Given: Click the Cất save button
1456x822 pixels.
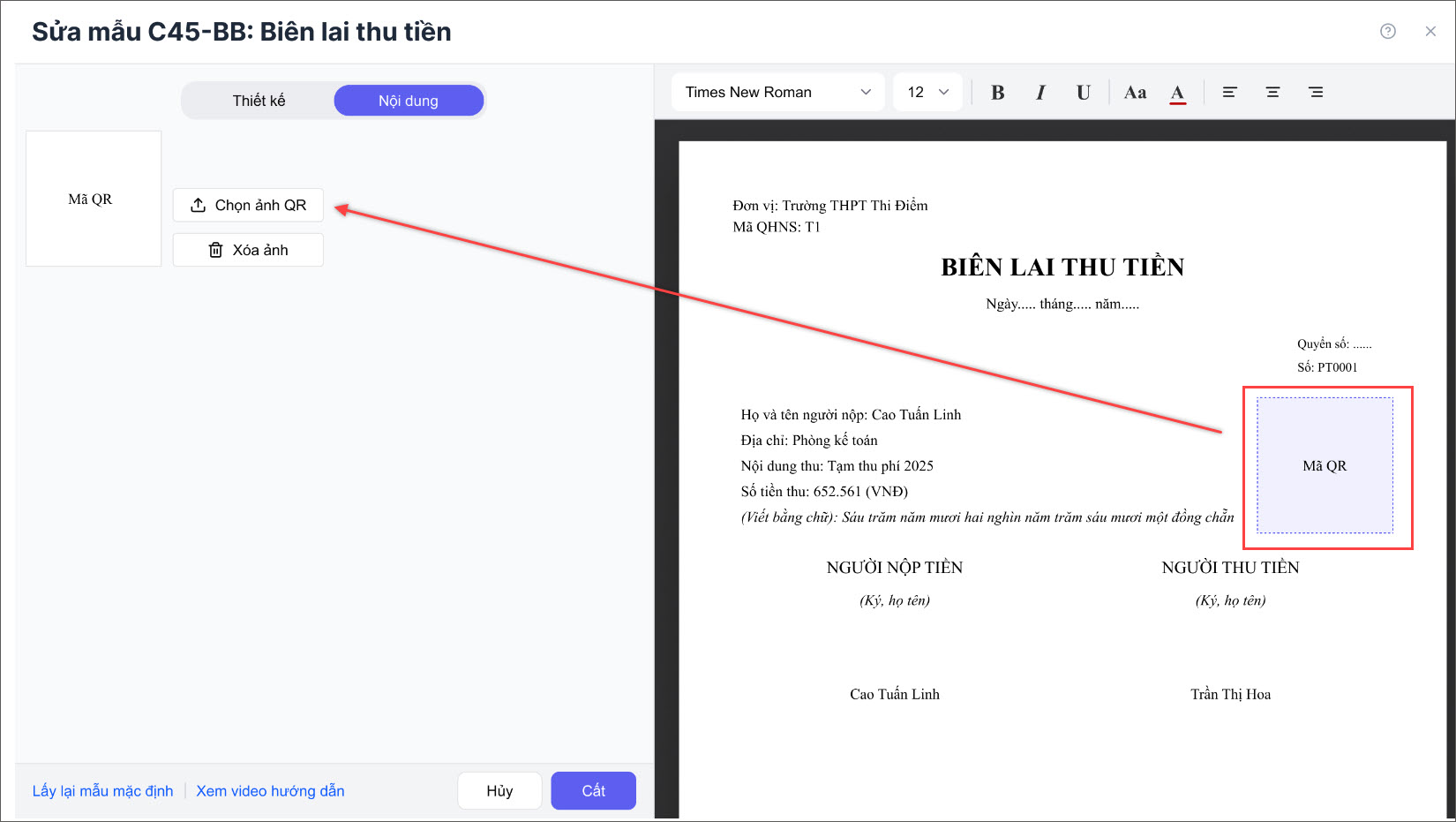Looking at the screenshot, I should [593, 791].
